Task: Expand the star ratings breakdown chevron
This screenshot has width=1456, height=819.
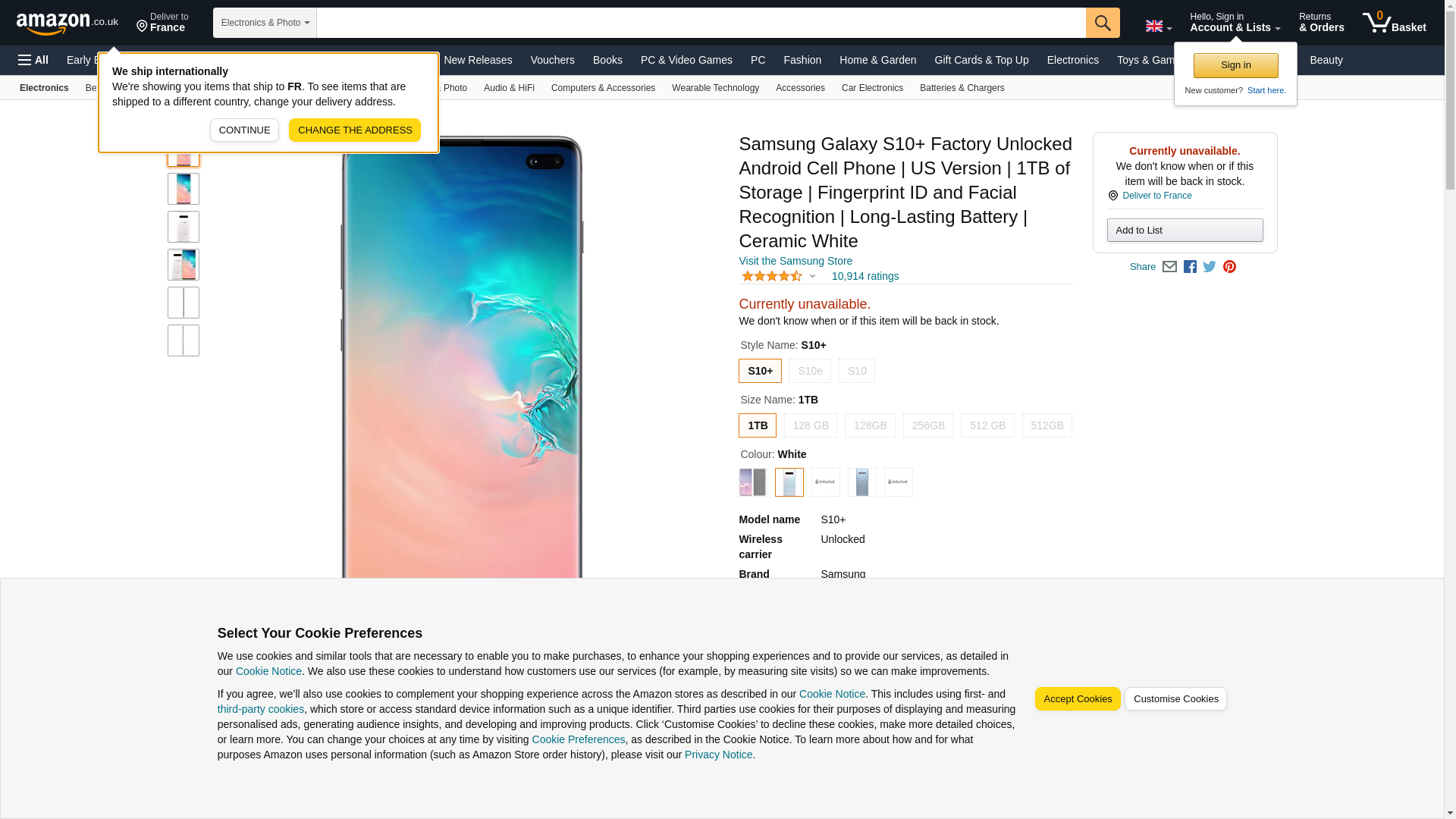Action: coord(812,276)
